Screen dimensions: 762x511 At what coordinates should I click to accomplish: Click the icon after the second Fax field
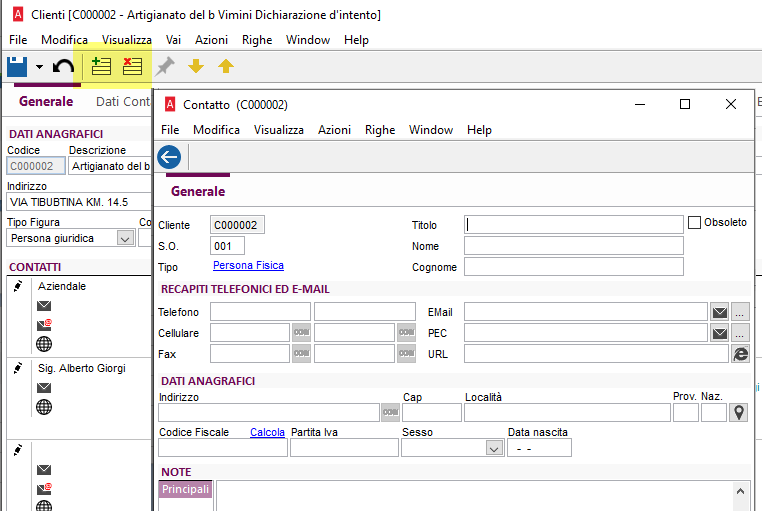406,354
